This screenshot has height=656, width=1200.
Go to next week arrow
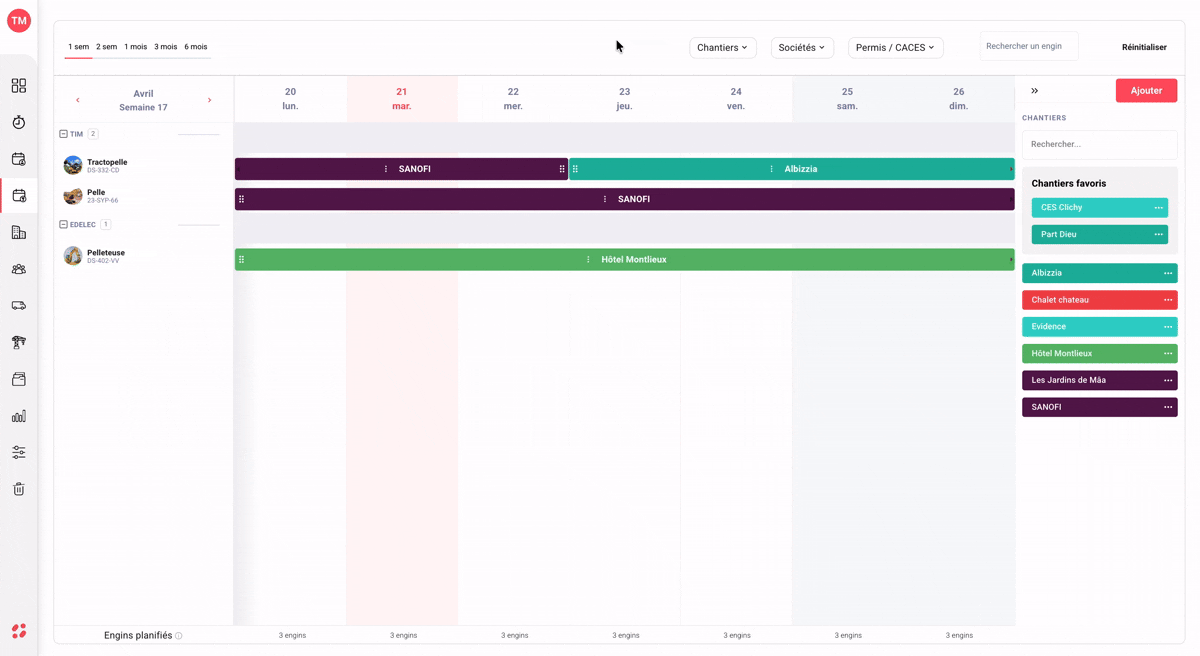coord(209,100)
